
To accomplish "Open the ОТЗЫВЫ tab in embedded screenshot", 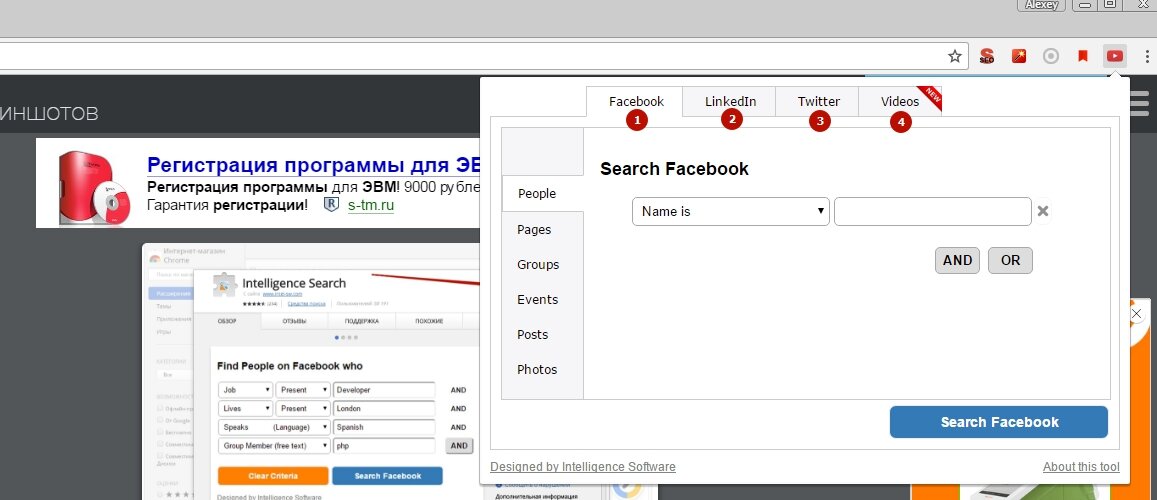I will coord(294,322).
